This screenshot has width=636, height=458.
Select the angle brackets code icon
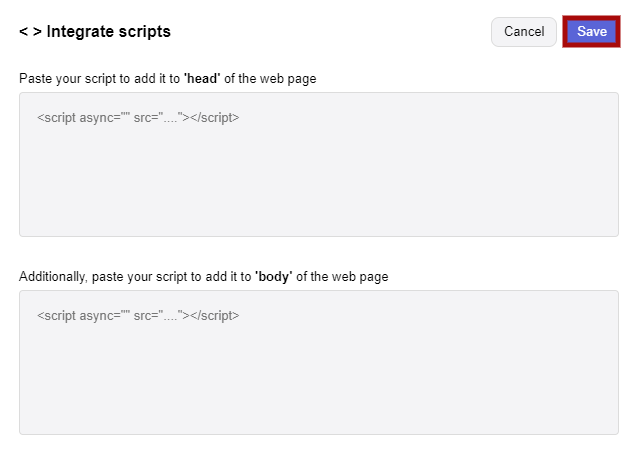pyautogui.click(x=30, y=32)
